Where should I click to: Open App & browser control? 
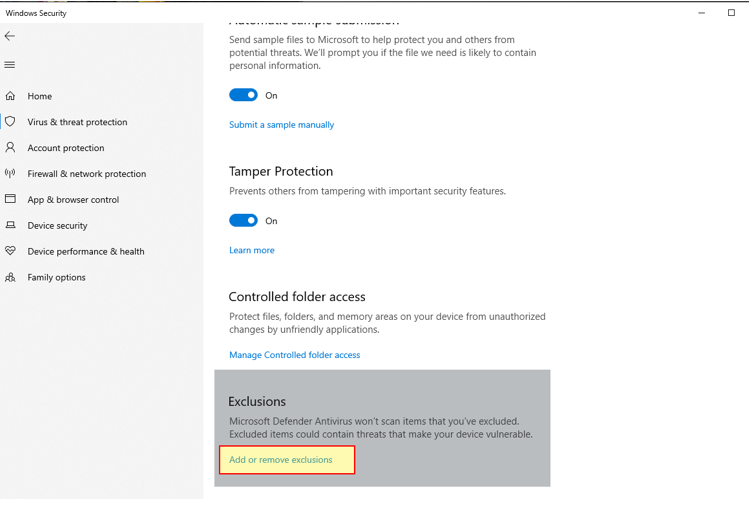pyautogui.click(x=73, y=200)
